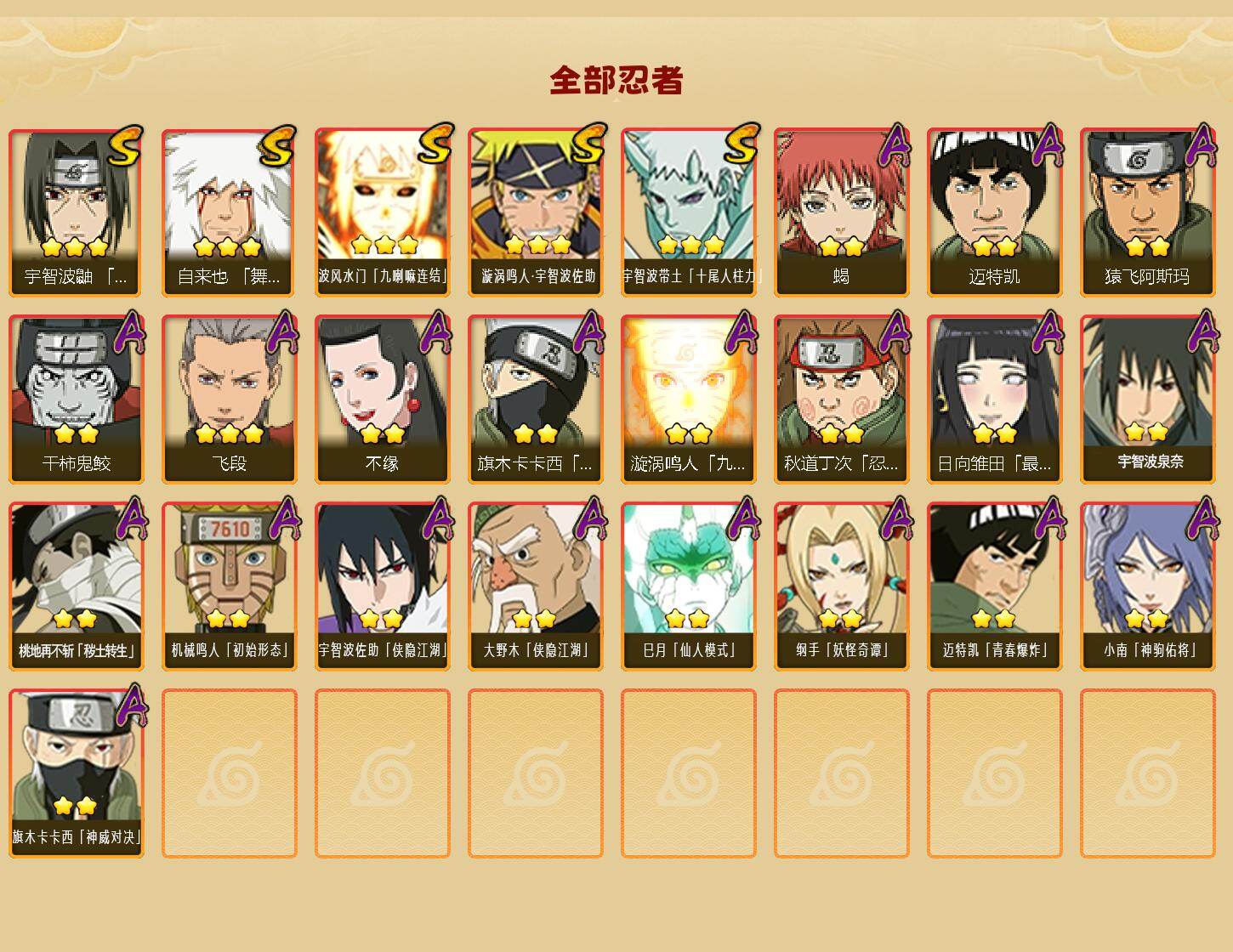This screenshot has height=952, width=1233.
Task: Select the 小南「神驹佑将」 card
Action: click(x=1147, y=586)
